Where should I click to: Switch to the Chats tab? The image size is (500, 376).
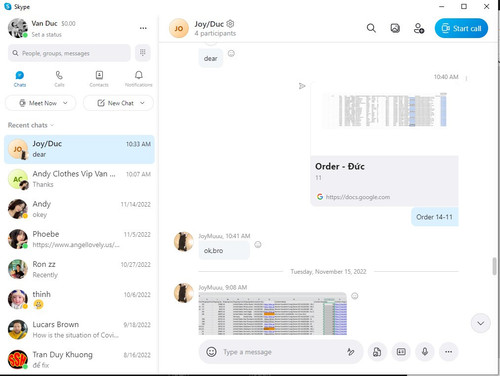(20, 79)
